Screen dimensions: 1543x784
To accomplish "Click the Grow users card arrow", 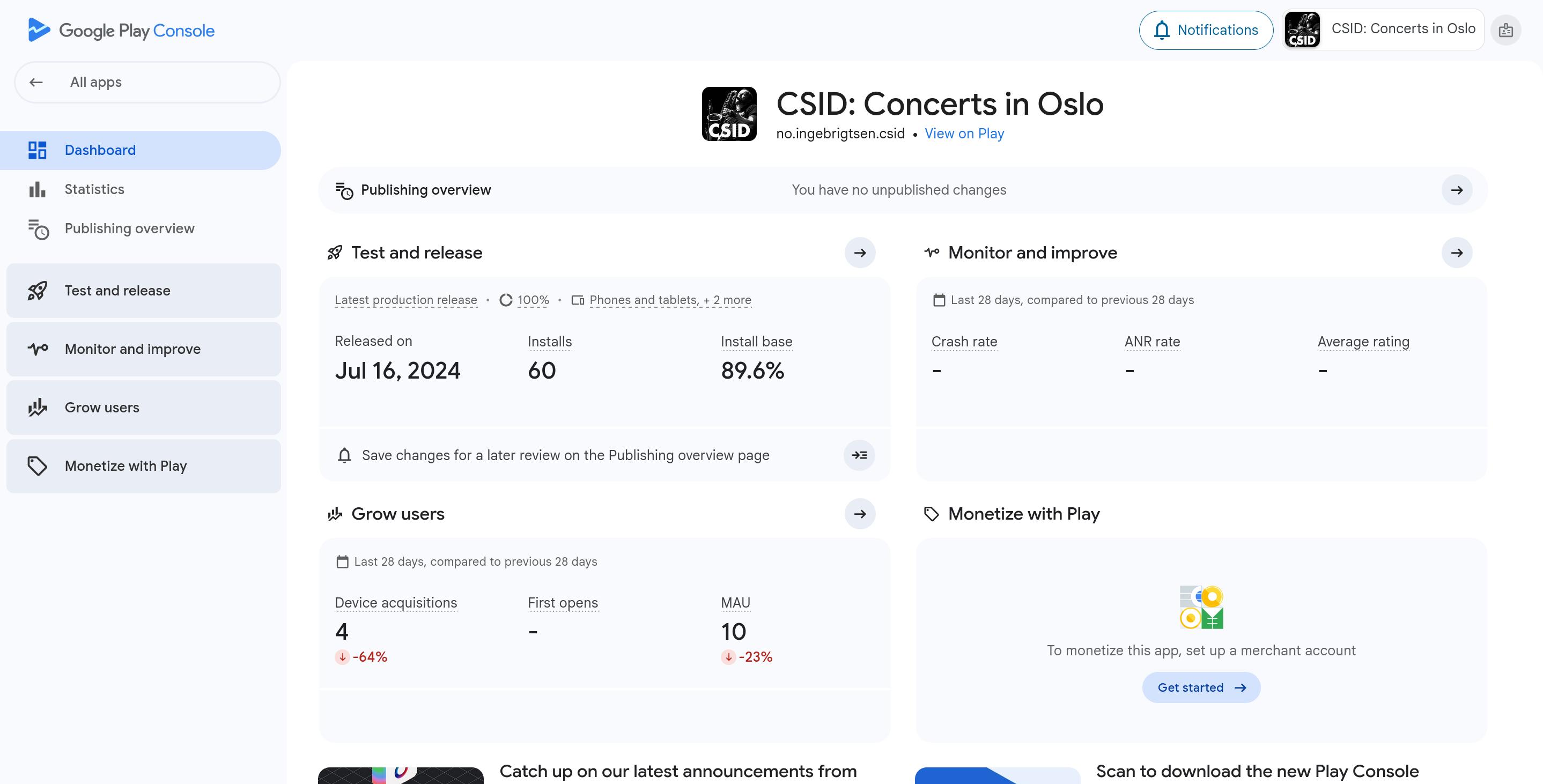I will (x=860, y=514).
